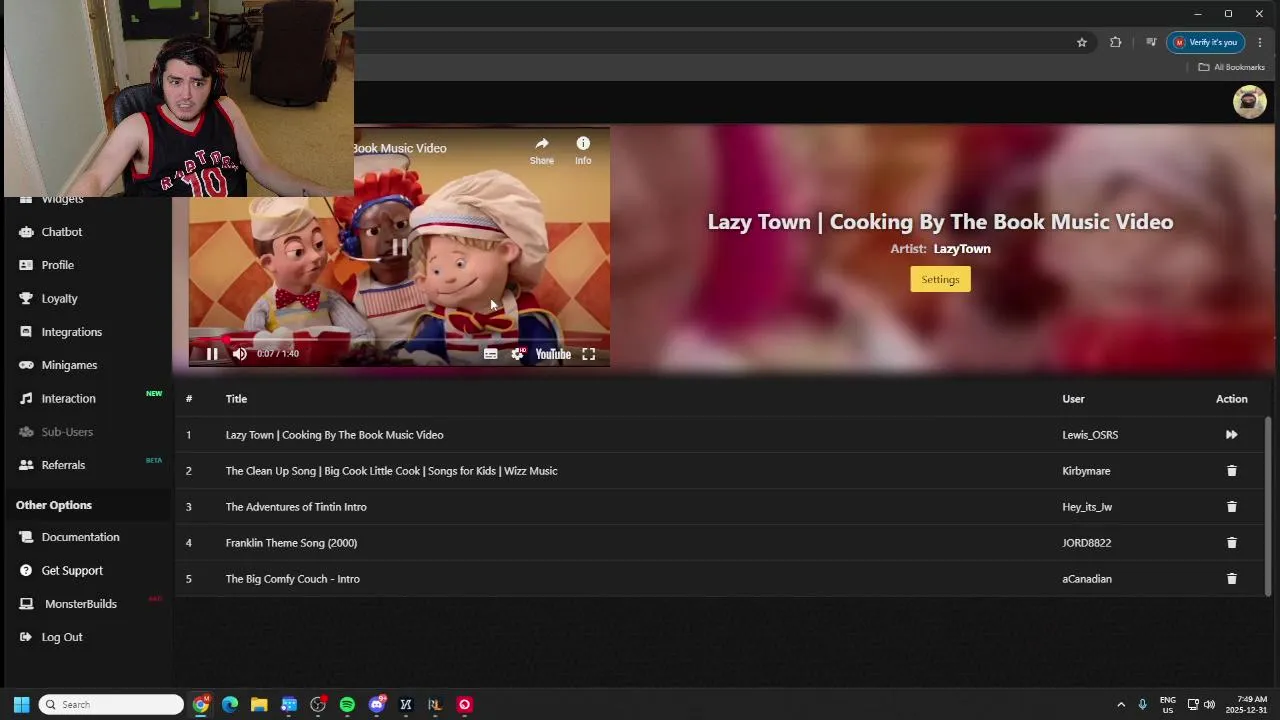This screenshot has height=720, width=1280.
Task: Open All Bookmarks folder
Action: pos(1232,67)
